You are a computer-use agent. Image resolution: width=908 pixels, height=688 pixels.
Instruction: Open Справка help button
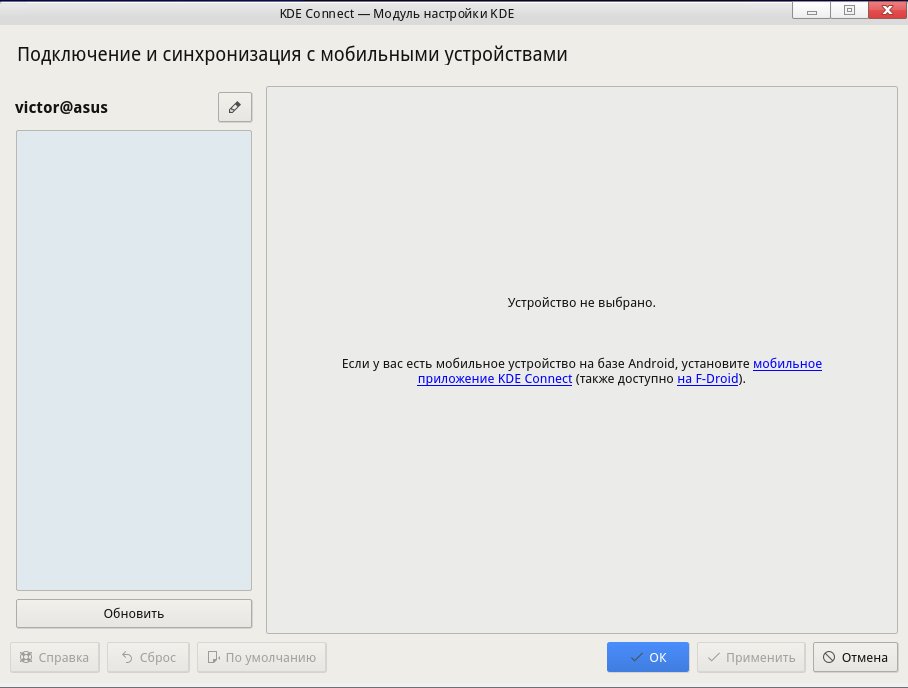tap(55, 657)
